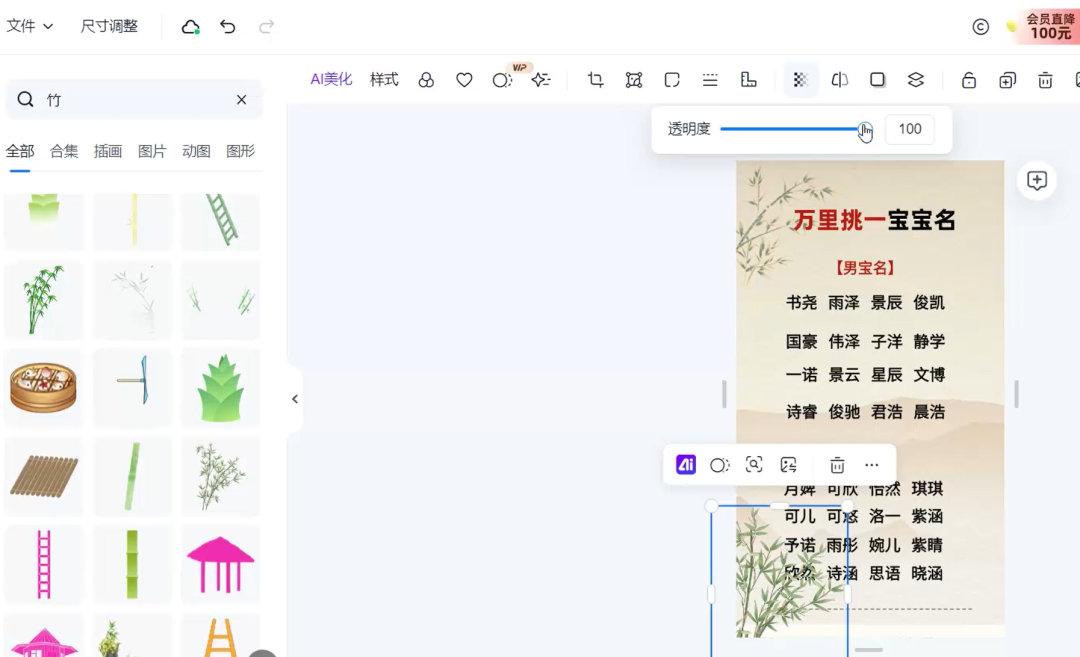Switch to the 图形 tab
The image size is (1080, 657).
pyautogui.click(x=240, y=152)
